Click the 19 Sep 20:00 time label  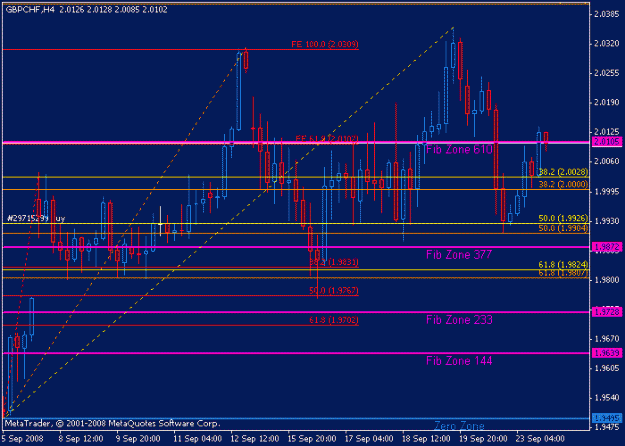(483, 439)
